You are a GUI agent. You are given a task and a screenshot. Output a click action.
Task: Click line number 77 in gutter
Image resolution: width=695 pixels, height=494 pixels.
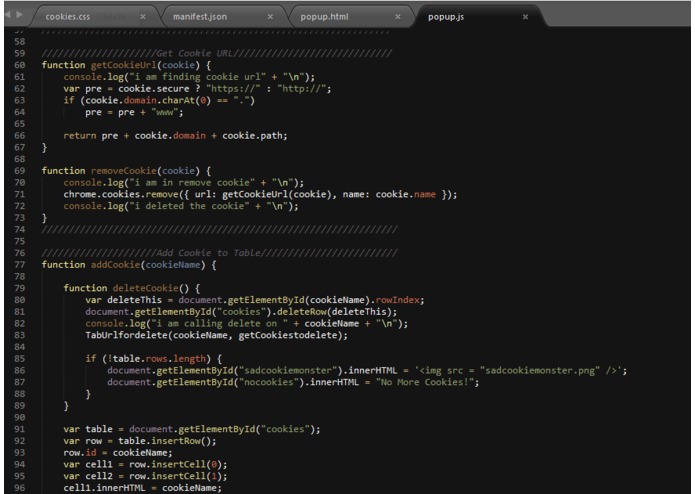coord(20,265)
